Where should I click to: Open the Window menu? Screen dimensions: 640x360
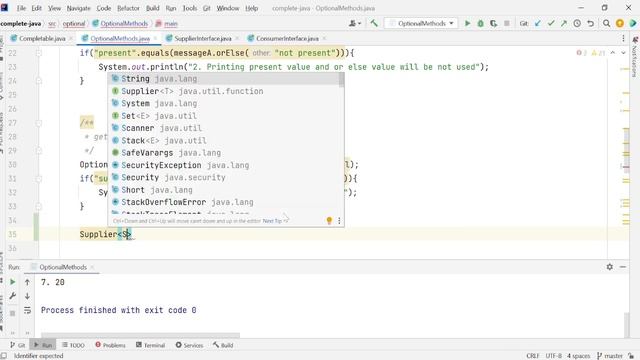pyautogui.click(x=228, y=8)
